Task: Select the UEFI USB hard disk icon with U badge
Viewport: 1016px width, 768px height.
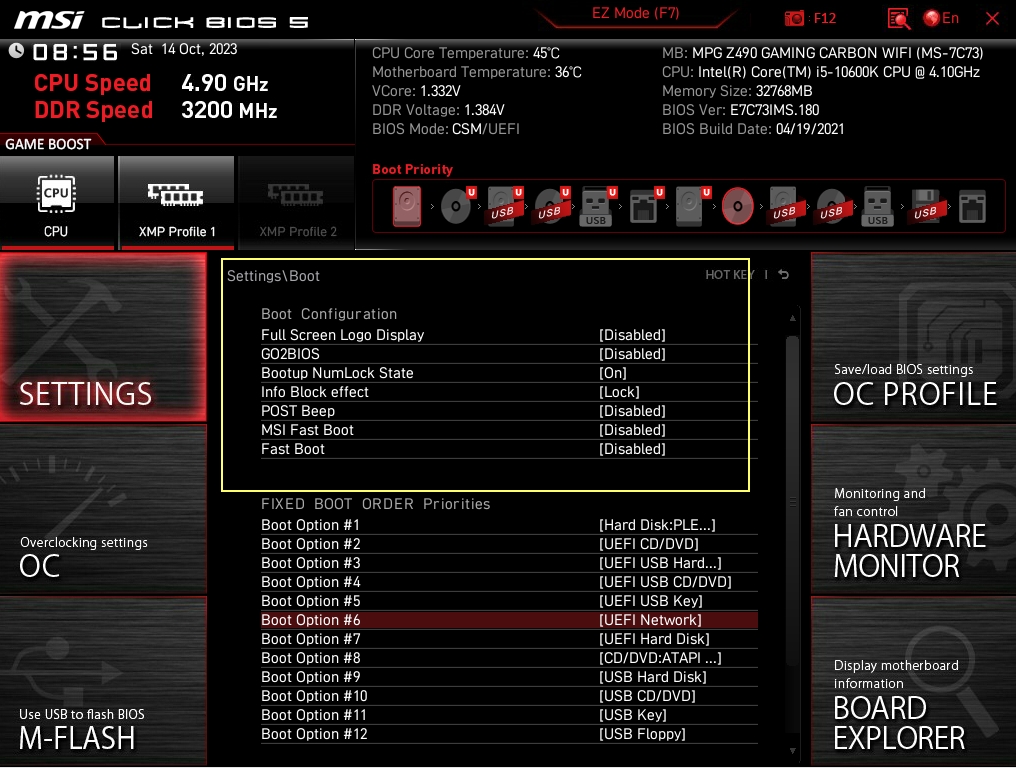Action: 504,207
